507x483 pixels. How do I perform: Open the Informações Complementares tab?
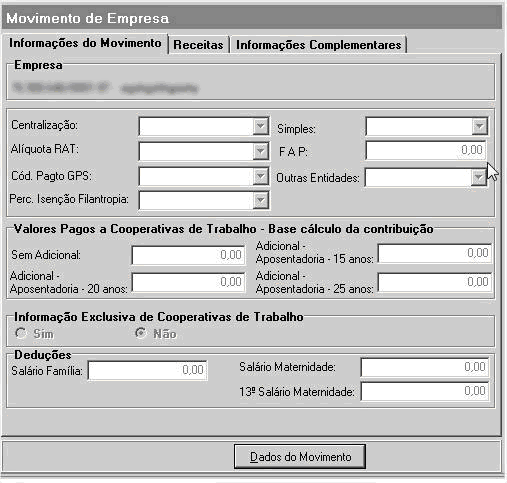coord(318,45)
